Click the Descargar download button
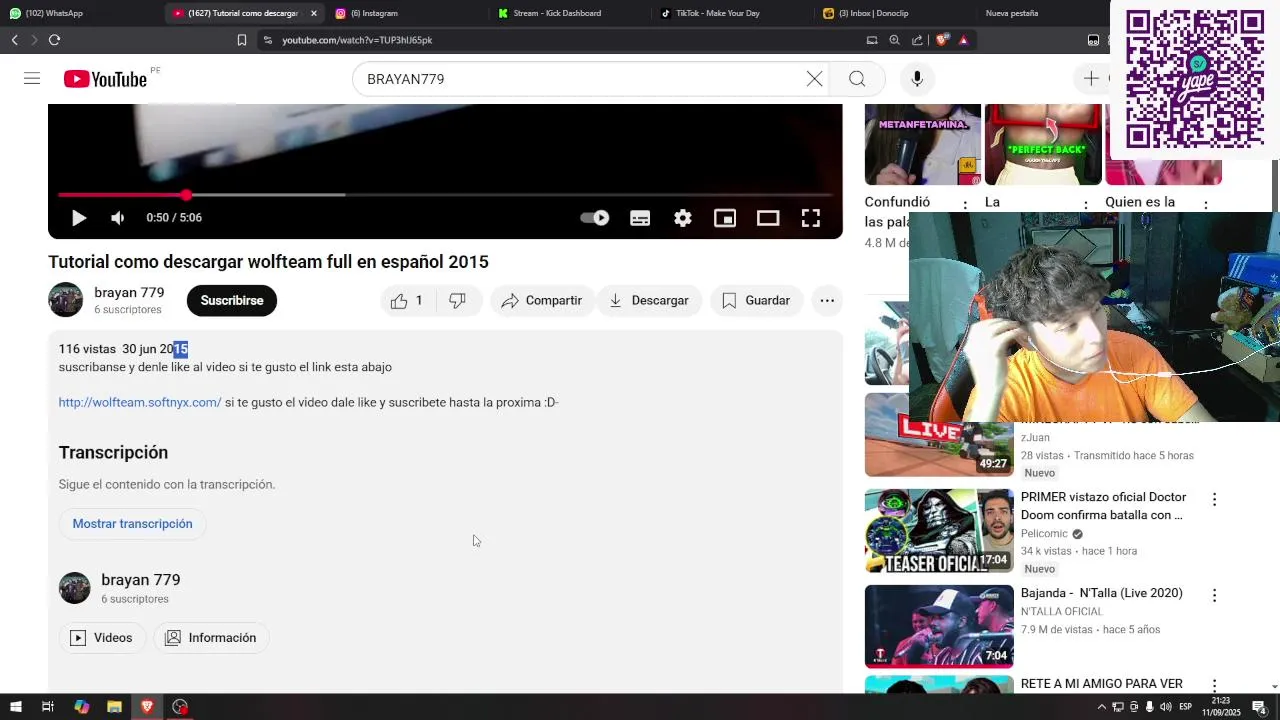 click(649, 301)
